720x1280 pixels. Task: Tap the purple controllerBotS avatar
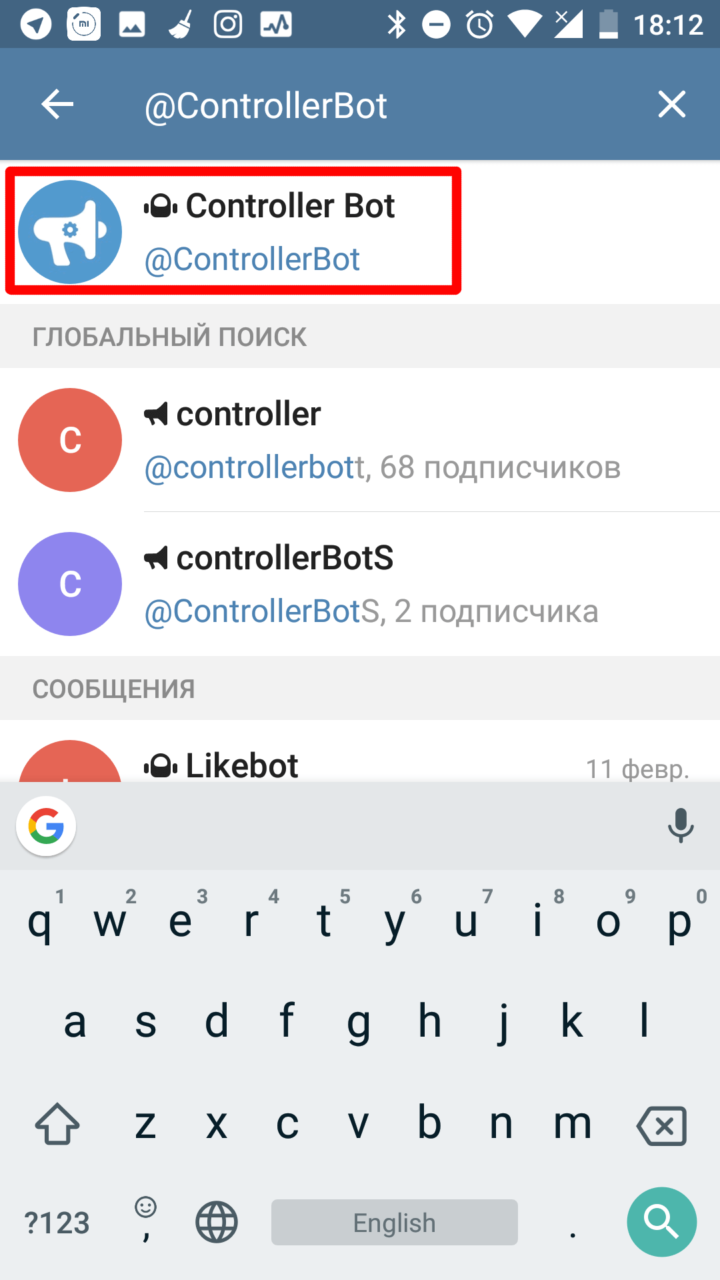tap(70, 584)
